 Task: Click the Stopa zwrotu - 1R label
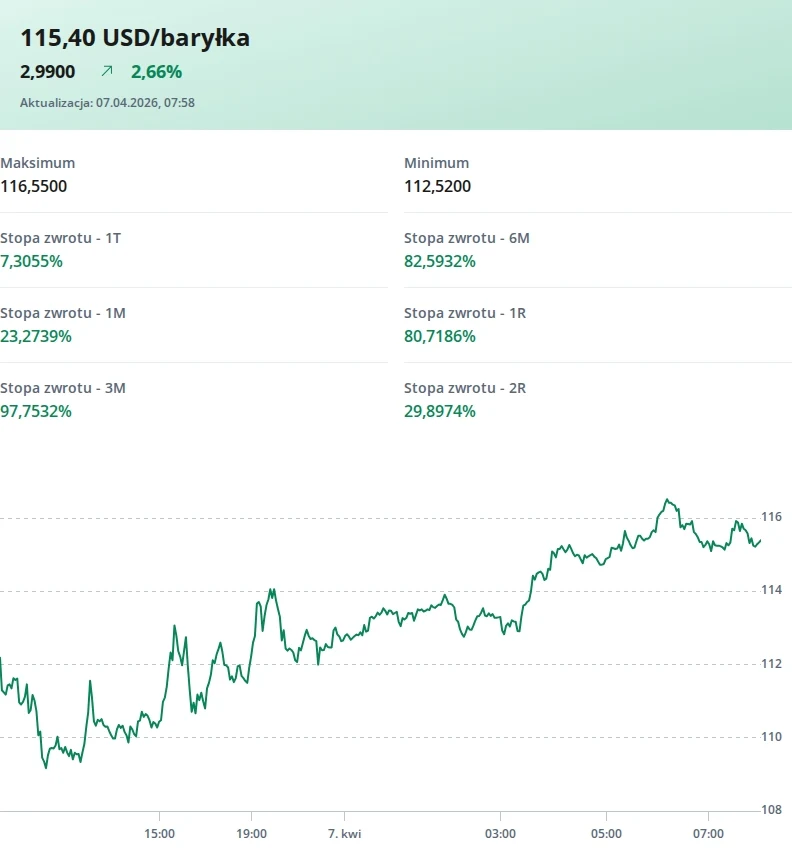pos(465,313)
